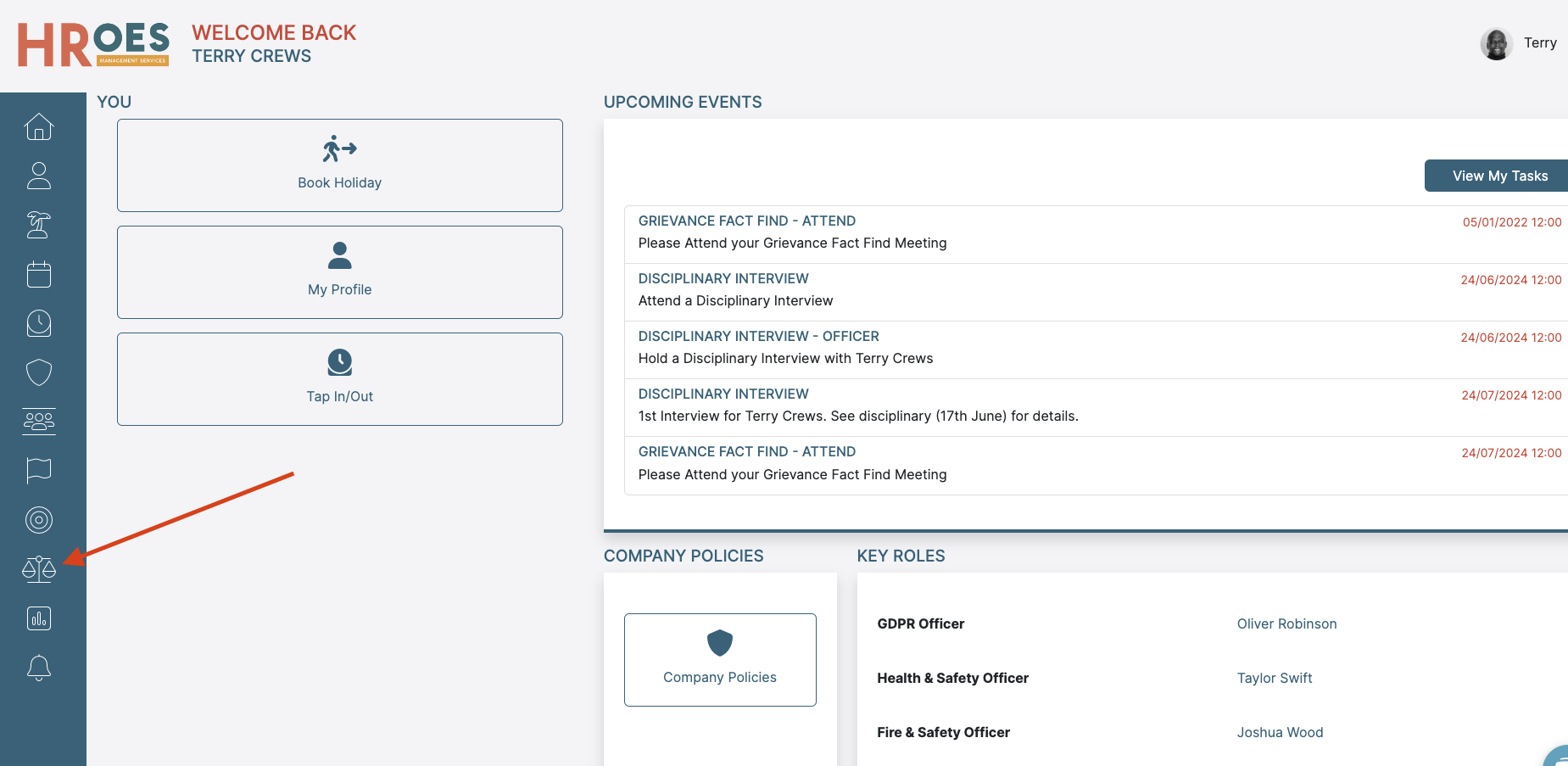Screen dimensions: 1568x766
Task: Open the target goals sidebar icon
Action: 39,520
